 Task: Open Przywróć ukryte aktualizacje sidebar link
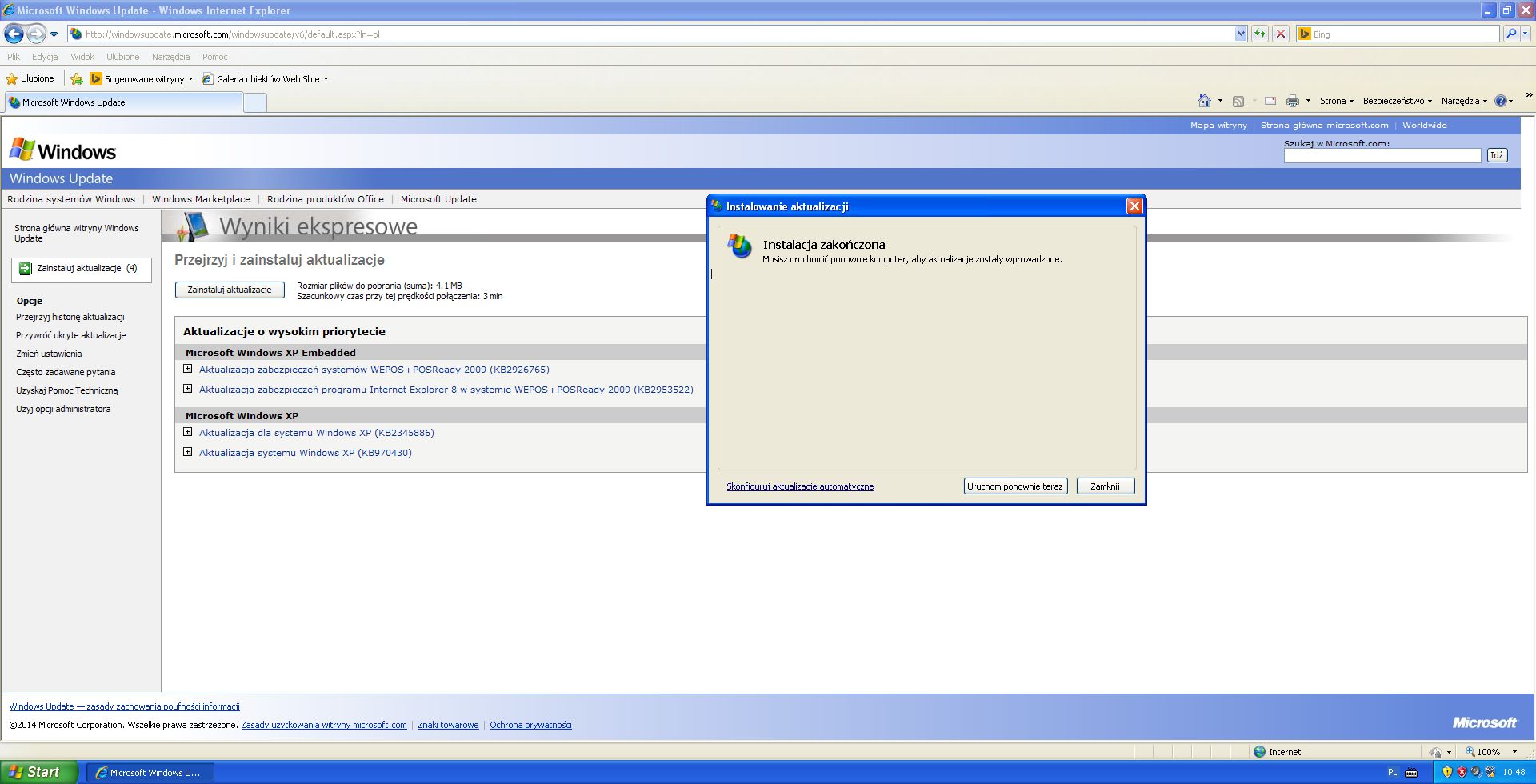coord(71,335)
